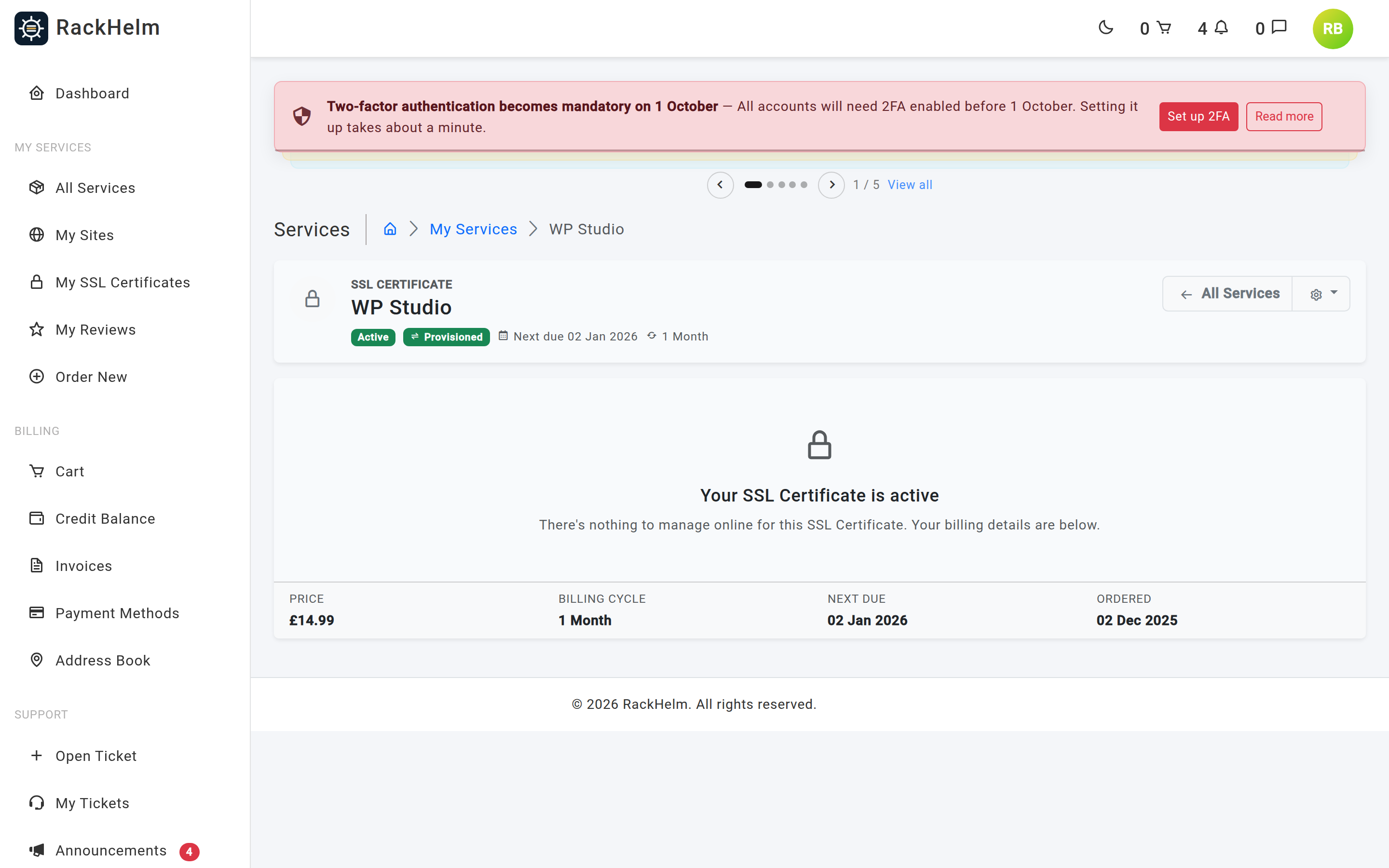The width and height of the screenshot is (1389, 868).
Task: Click the Announcements badge showing 4
Action: click(190, 852)
